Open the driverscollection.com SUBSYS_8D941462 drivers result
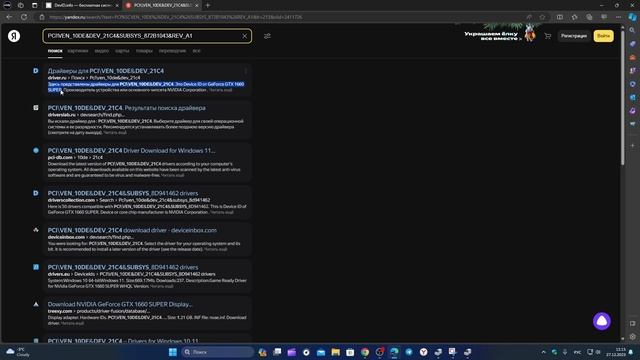 (x=123, y=193)
